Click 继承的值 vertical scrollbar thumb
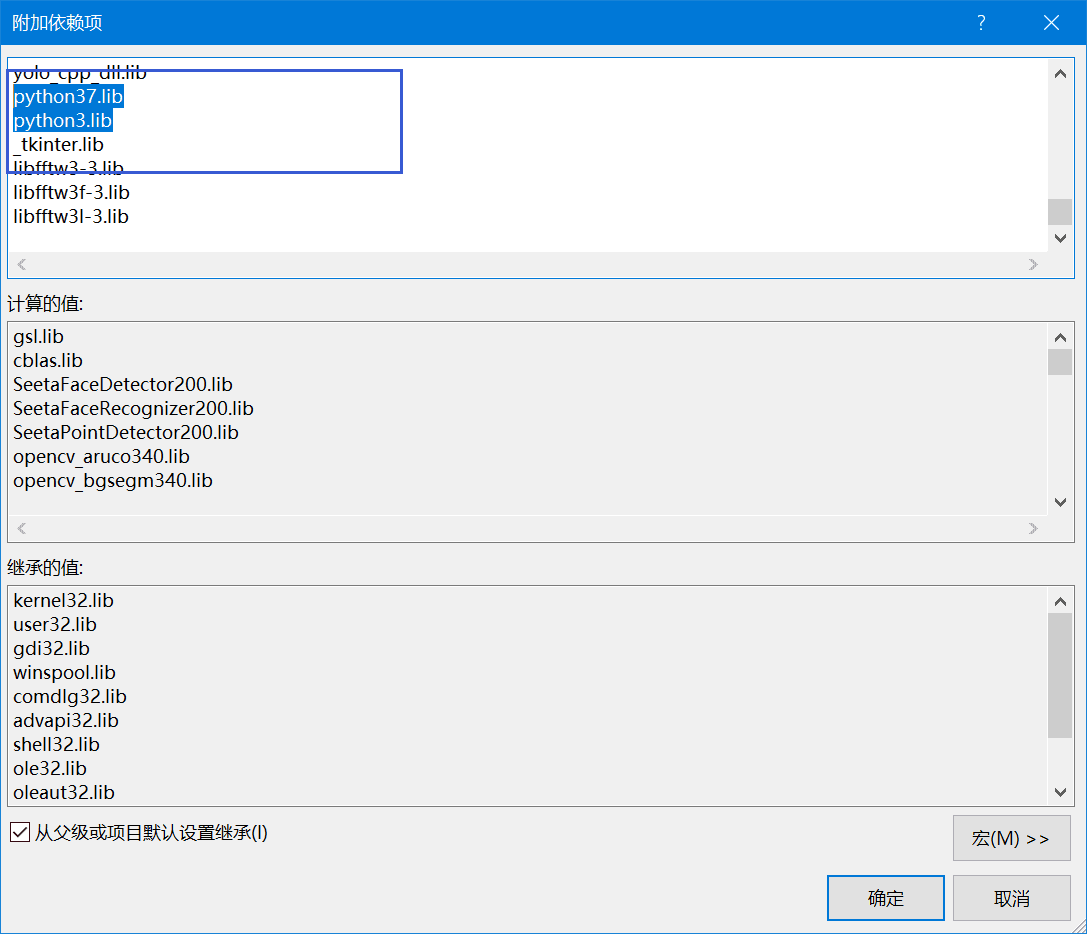The width and height of the screenshot is (1087, 934). pyautogui.click(x=1060, y=676)
